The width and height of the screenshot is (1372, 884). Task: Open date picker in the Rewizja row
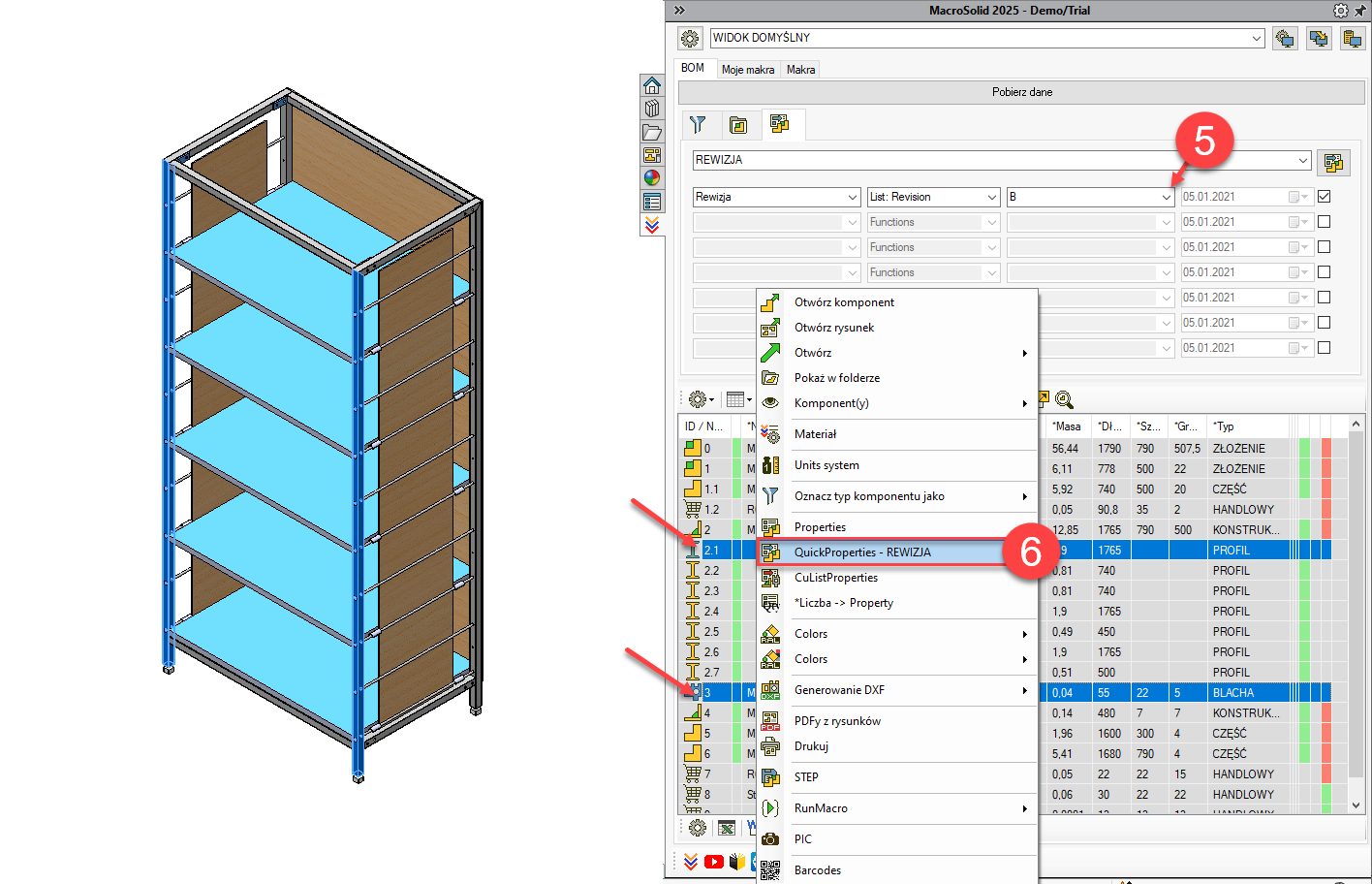click(1298, 197)
